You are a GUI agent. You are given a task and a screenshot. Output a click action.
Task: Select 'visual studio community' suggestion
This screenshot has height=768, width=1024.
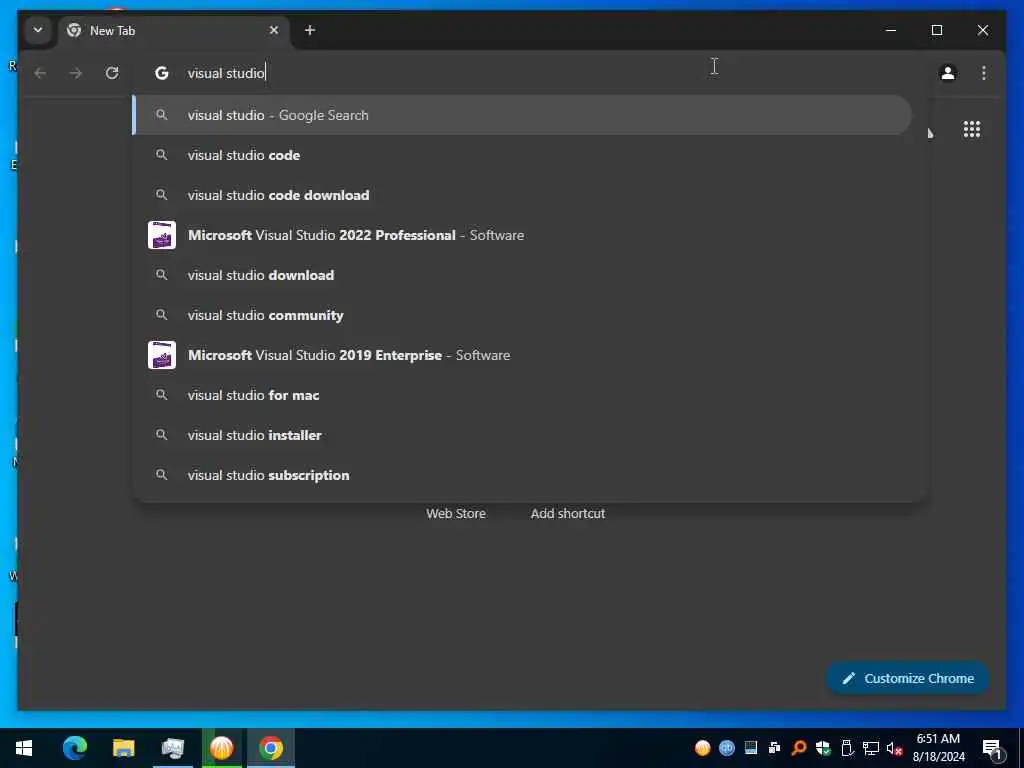coord(522,315)
